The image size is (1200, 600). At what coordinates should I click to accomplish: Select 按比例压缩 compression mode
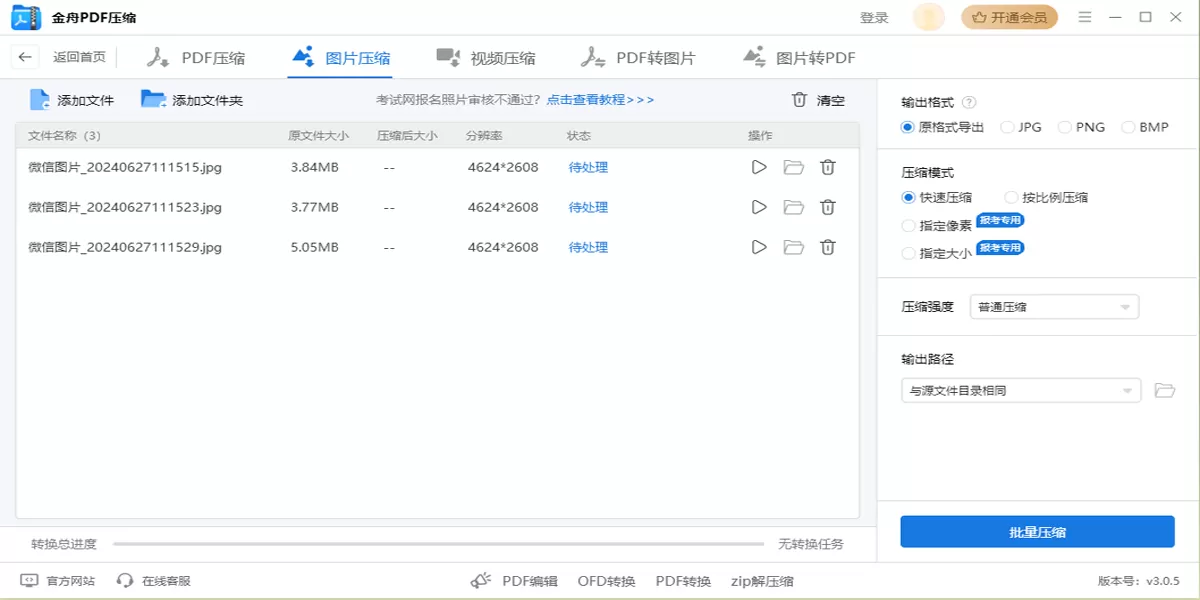(1046, 197)
